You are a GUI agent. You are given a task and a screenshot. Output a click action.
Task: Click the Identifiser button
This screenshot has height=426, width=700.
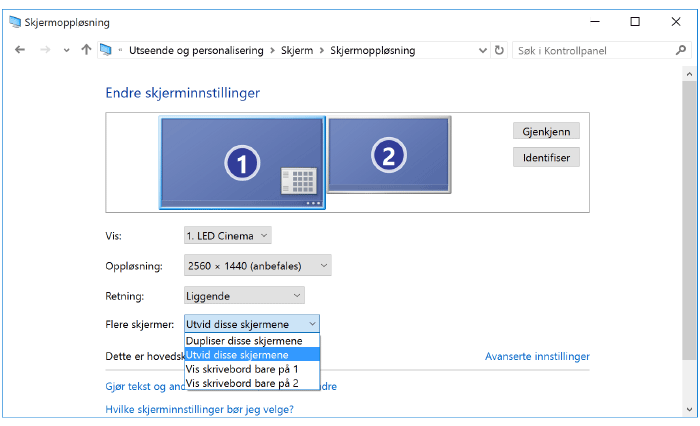545,157
